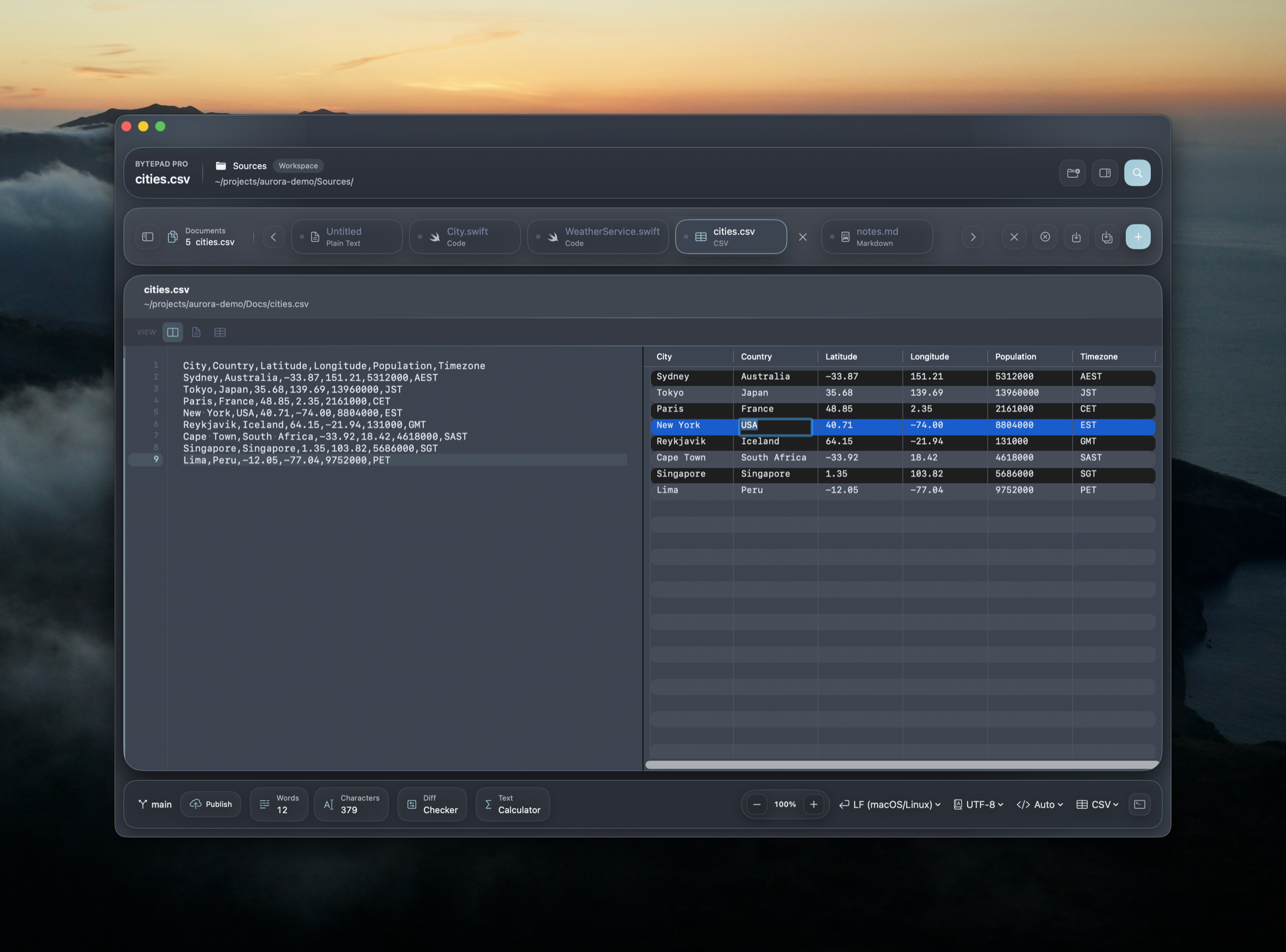Click the AEST timezone cell
1286x952 pixels.
[x=1114, y=377]
